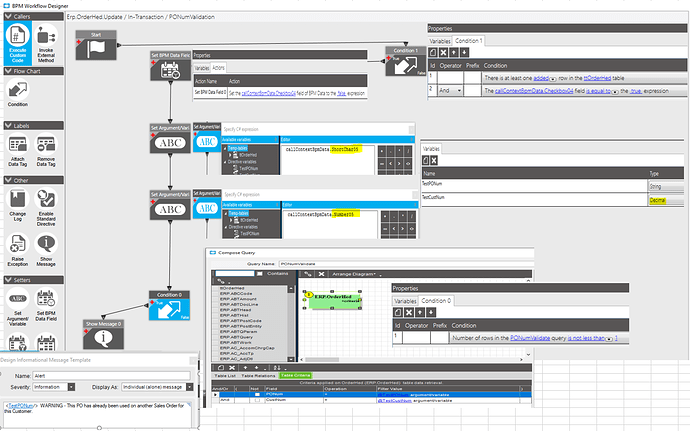Click delete X icon above query diagram
The image size is (690, 431).
[322, 274]
